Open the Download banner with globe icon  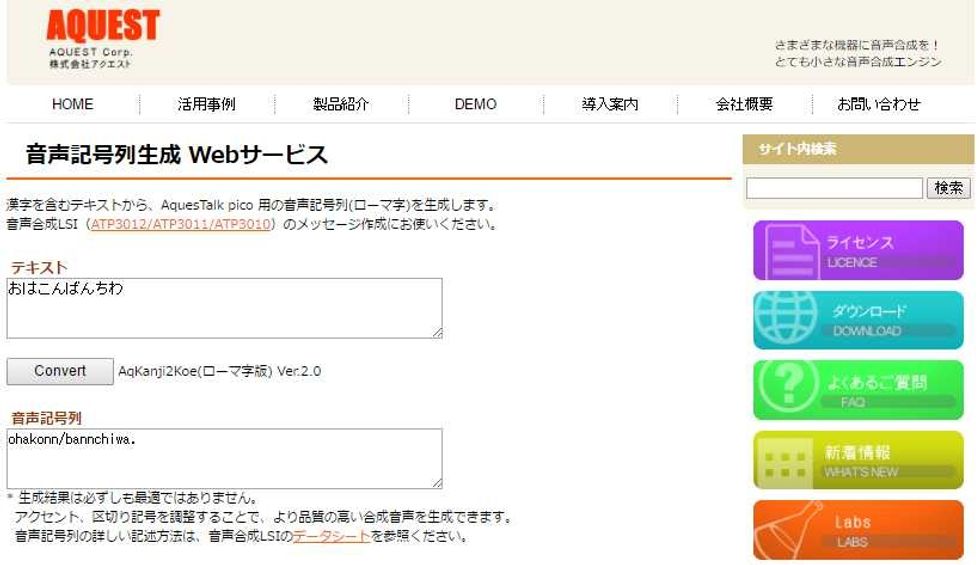point(858,320)
